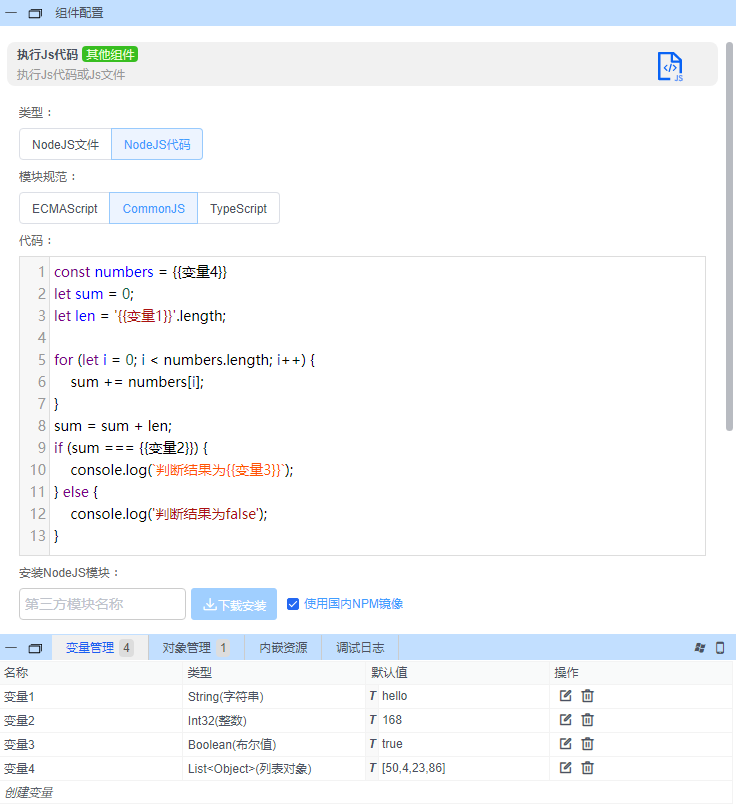Switch to the 对象管理 tab
Screen dimensions: 736x807
point(195,648)
